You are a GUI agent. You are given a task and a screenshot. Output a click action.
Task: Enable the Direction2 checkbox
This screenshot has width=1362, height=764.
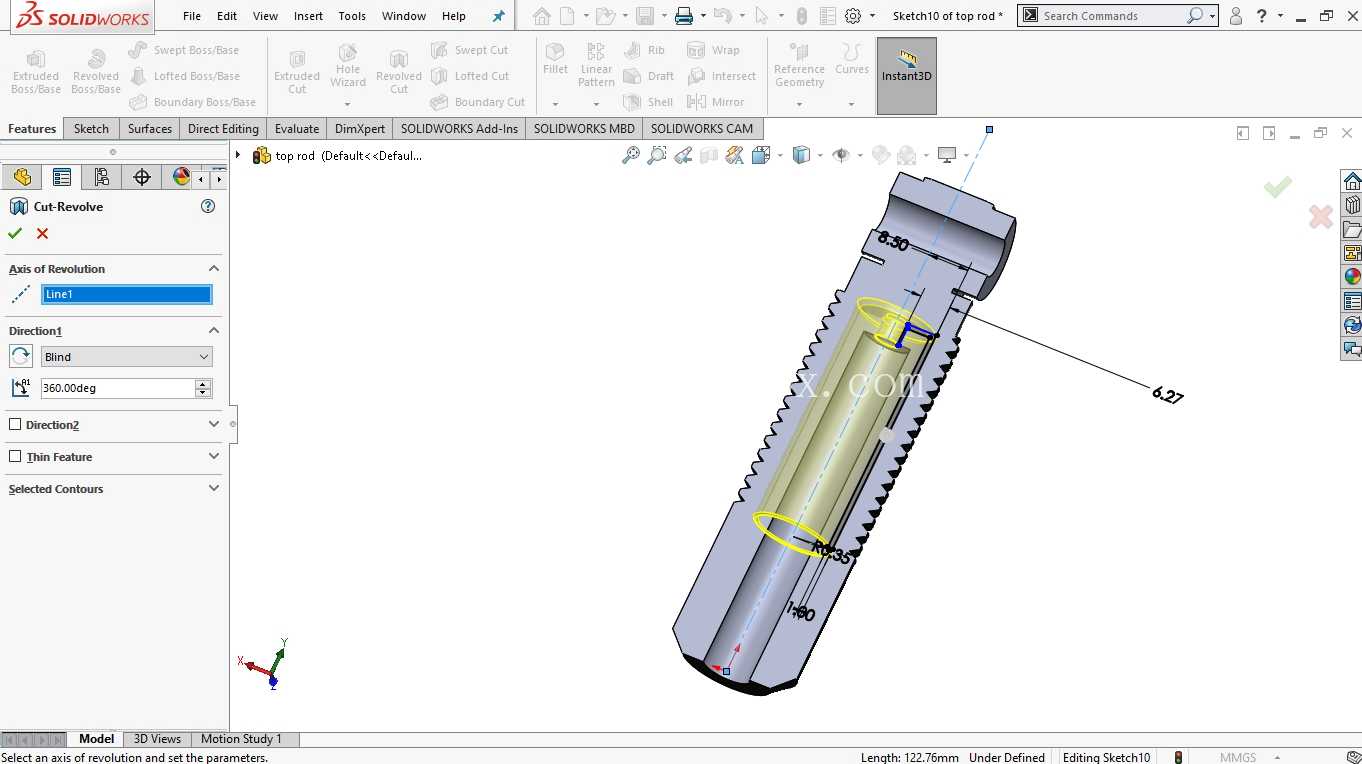[15, 424]
